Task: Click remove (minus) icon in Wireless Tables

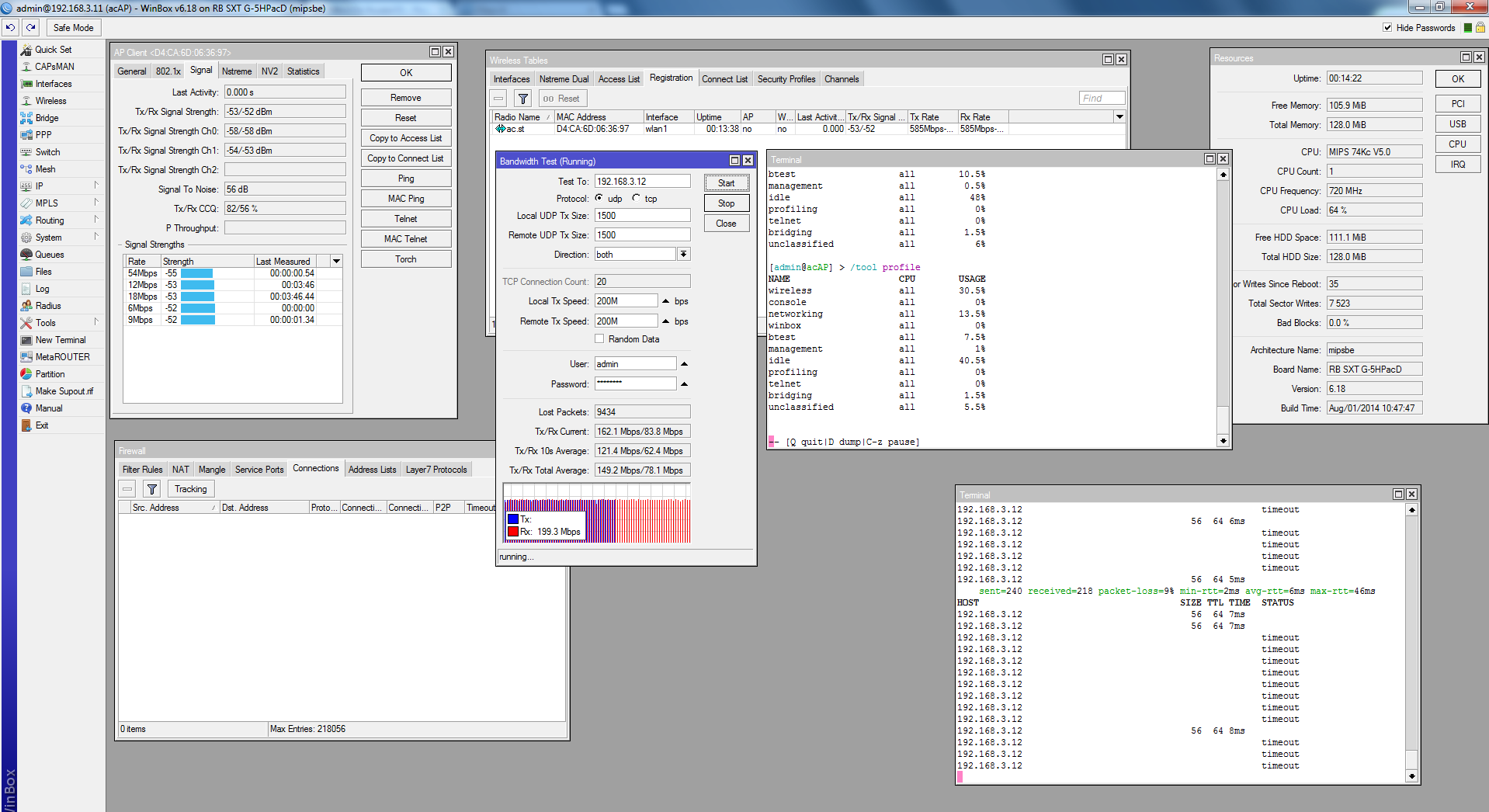Action: click(498, 99)
